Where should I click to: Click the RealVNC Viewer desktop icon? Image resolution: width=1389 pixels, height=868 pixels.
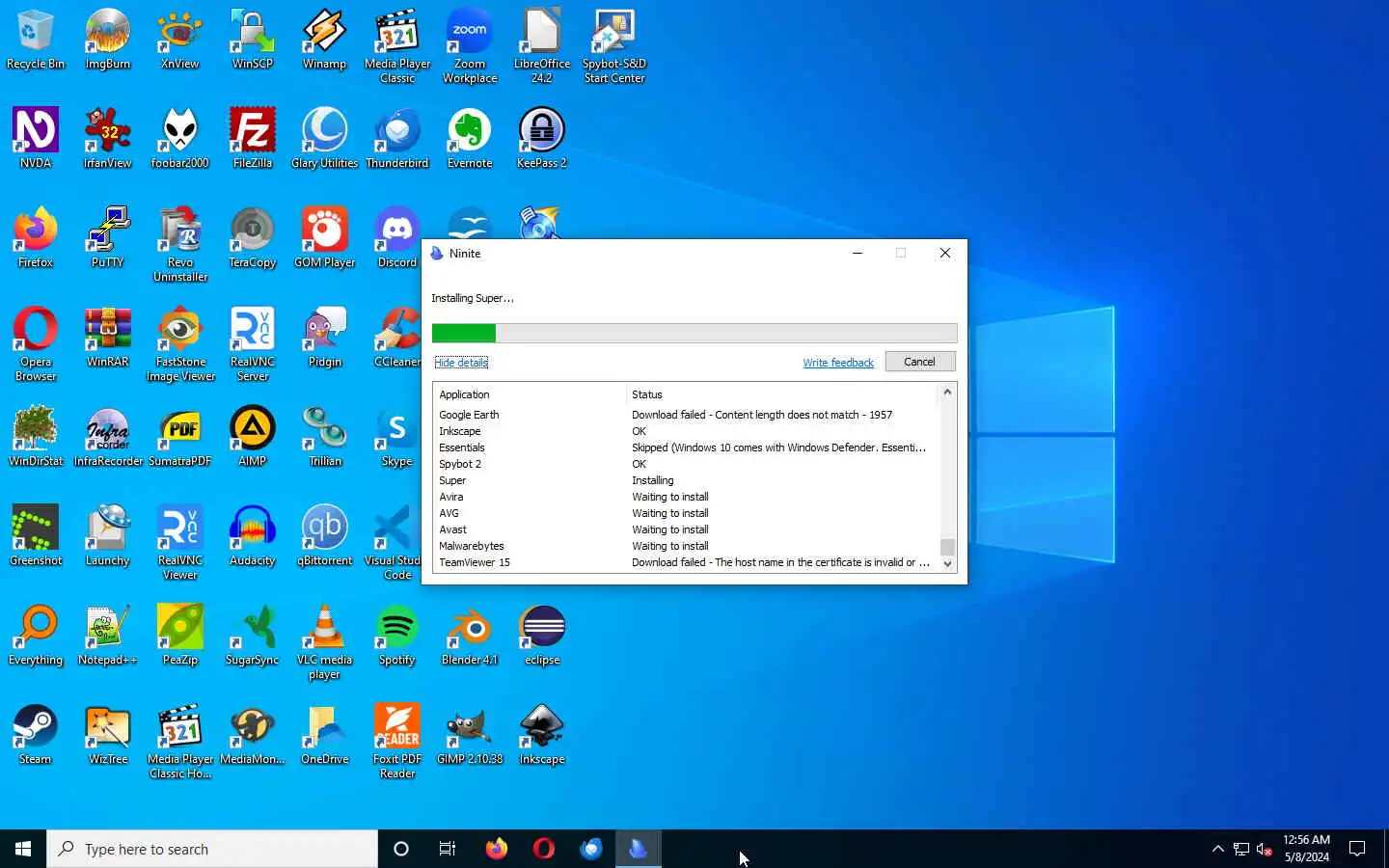179,543
